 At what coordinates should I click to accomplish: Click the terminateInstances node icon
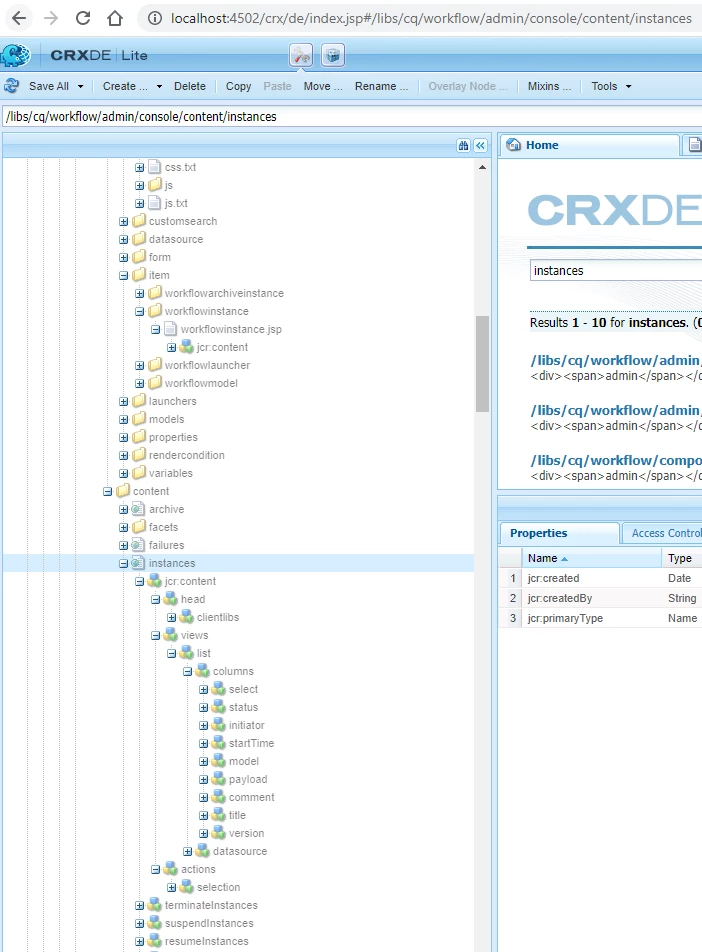click(x=155, y=905)
